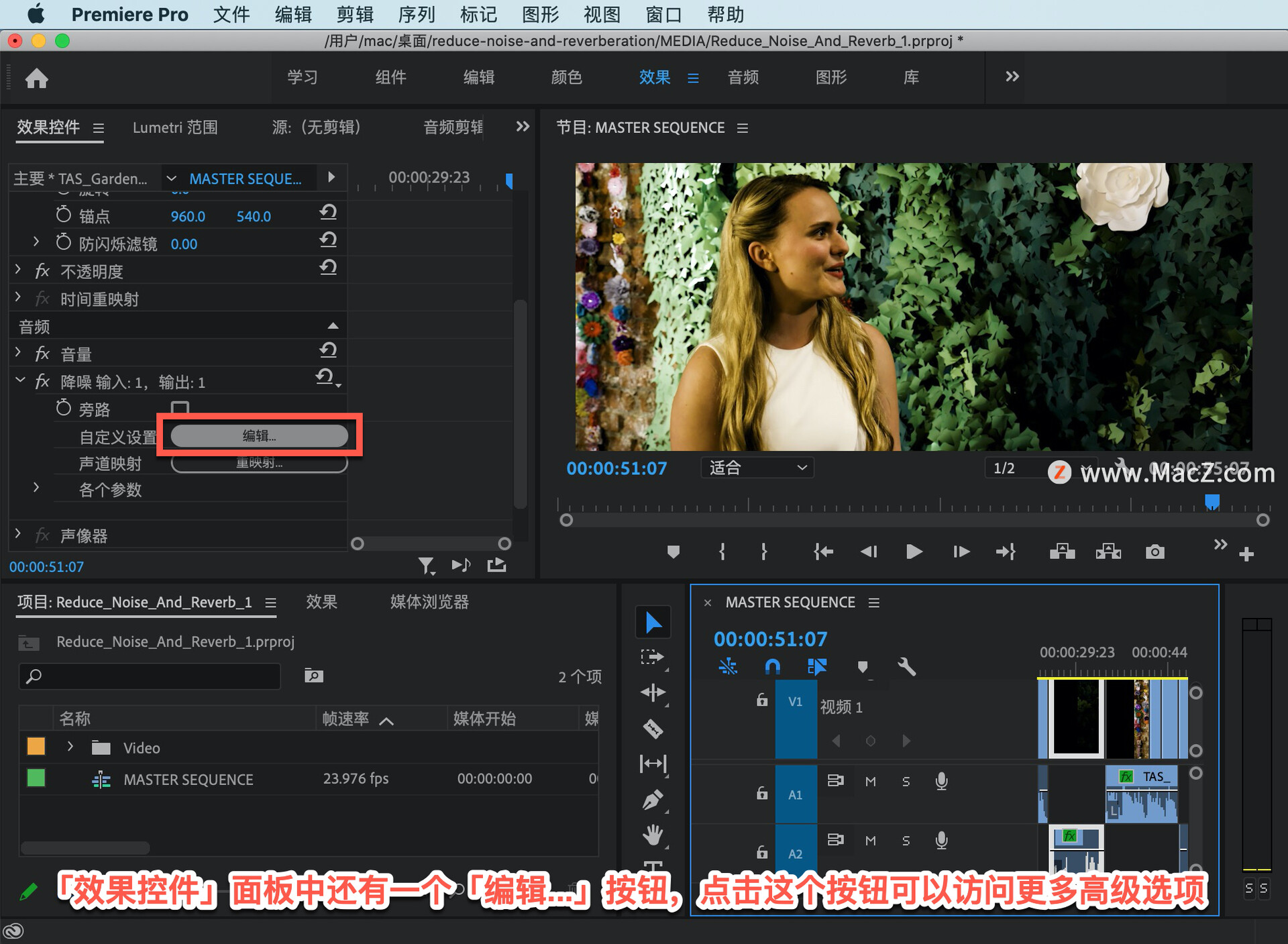Export frame with camera icon
Image resolution: width=1288 pixels, height=944 pixels.
click(1155, 552)
